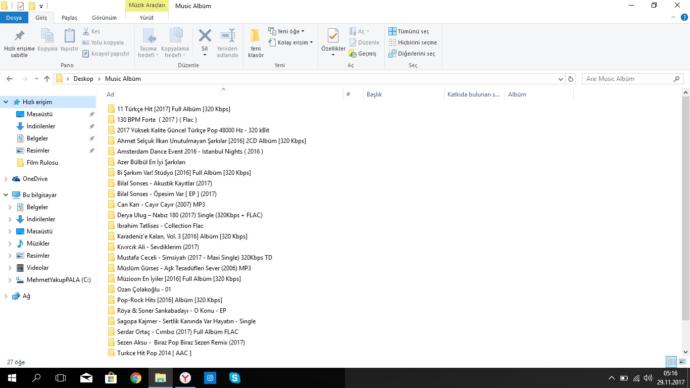Switch to large icons view in status bar
690x388 pixels.
coord(682,362)
